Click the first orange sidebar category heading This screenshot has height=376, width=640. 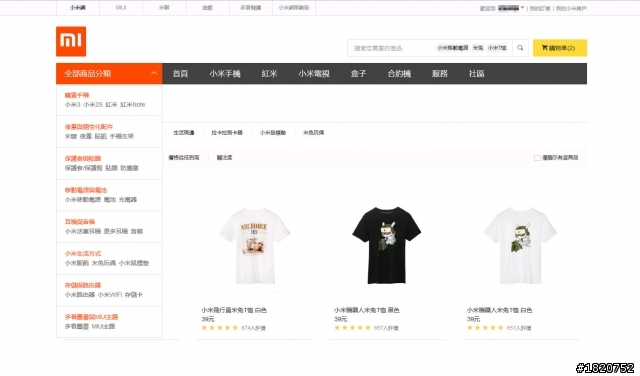pos(77,95)
